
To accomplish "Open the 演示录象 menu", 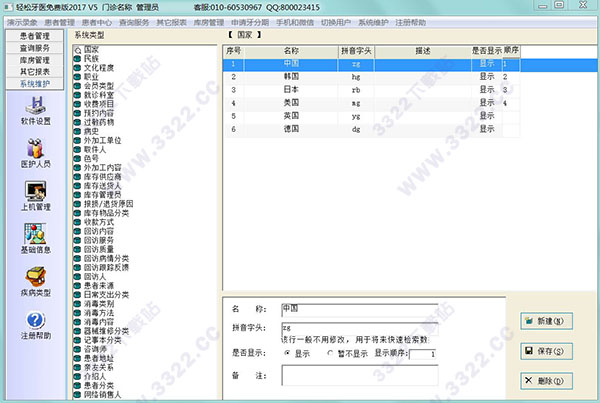I will (x=22, y=23).
